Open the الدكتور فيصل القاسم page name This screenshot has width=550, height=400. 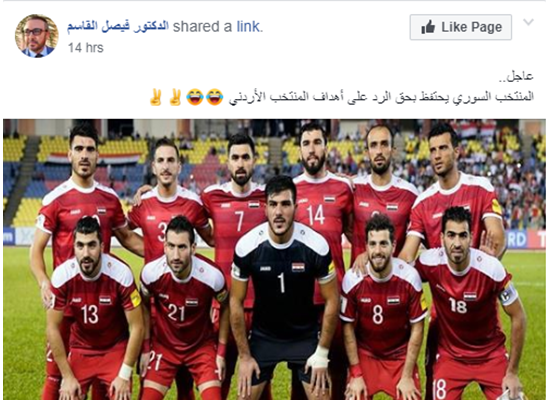click(x=118, y=27)
